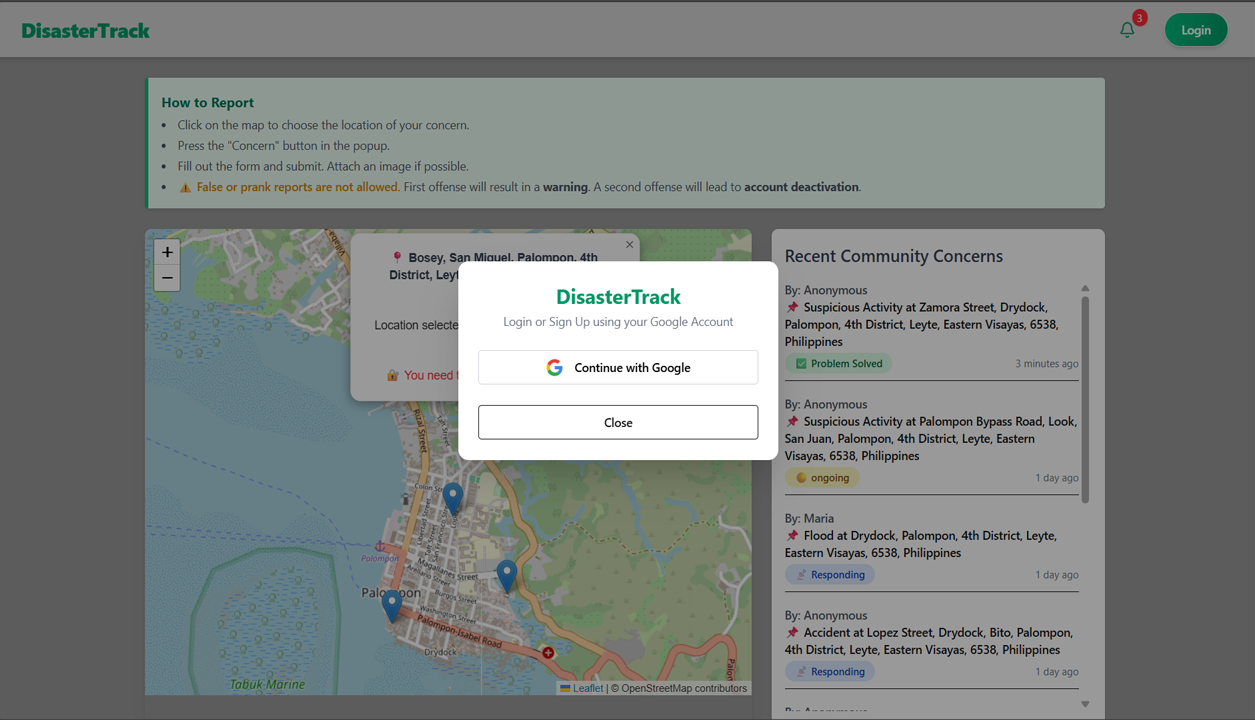Screen dimensions: 1255x720
Task: Click the concerns list scrollbar thumb
Action: click(x=1085, y=398)
